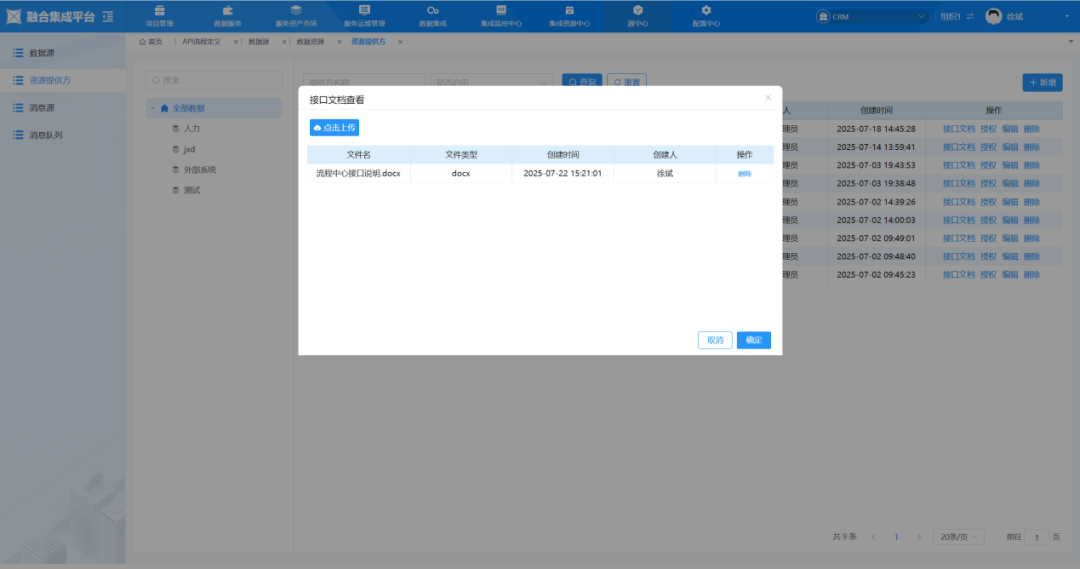Click the tree 搜索 input field
The height and width of the screenshot is (569, 1080).
pyautogui.click(x=214, y=80)
